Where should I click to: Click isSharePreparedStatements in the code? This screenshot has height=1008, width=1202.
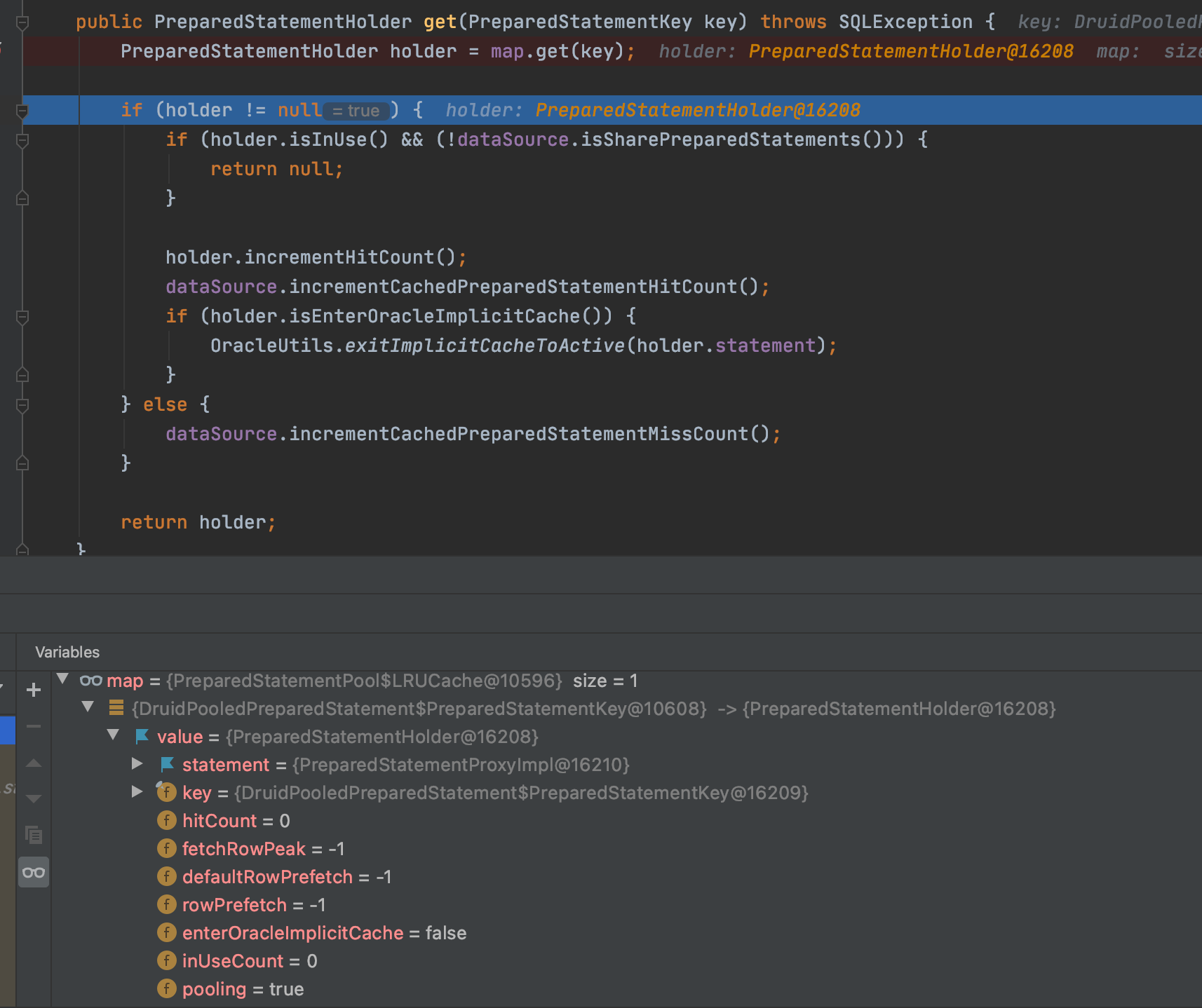[x=720, y=139]
